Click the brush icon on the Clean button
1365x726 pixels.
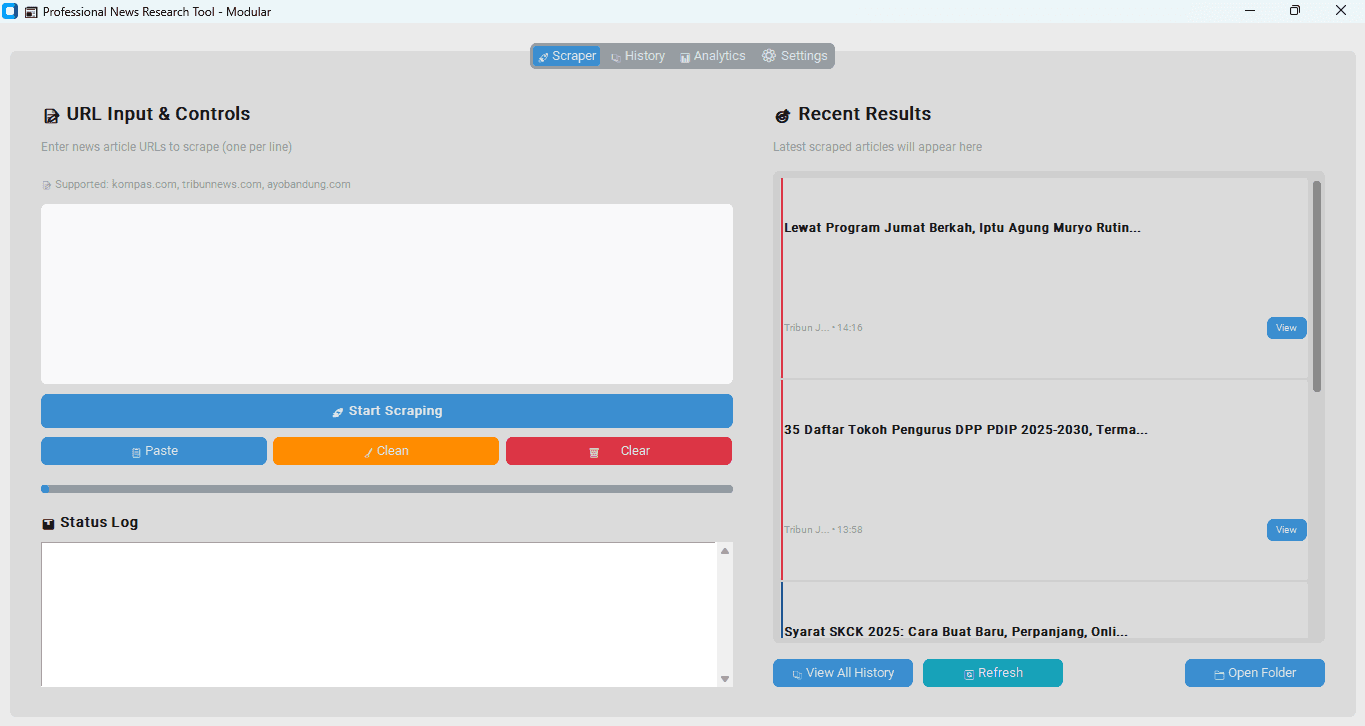[366, 451]
